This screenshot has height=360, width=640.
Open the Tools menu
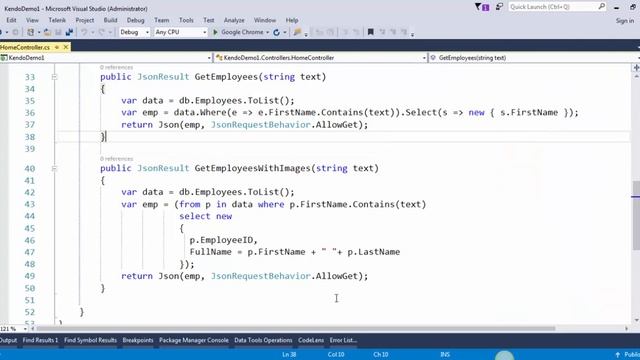tap(186, 20)
